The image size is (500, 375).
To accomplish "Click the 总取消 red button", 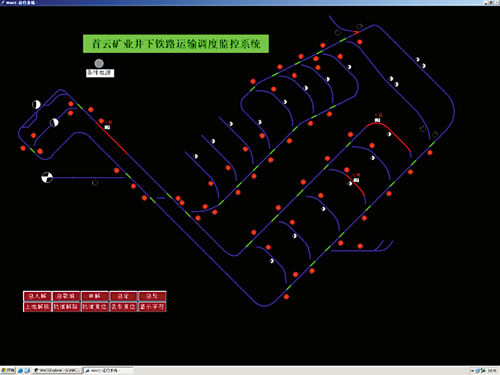I will tap(66, 296).
